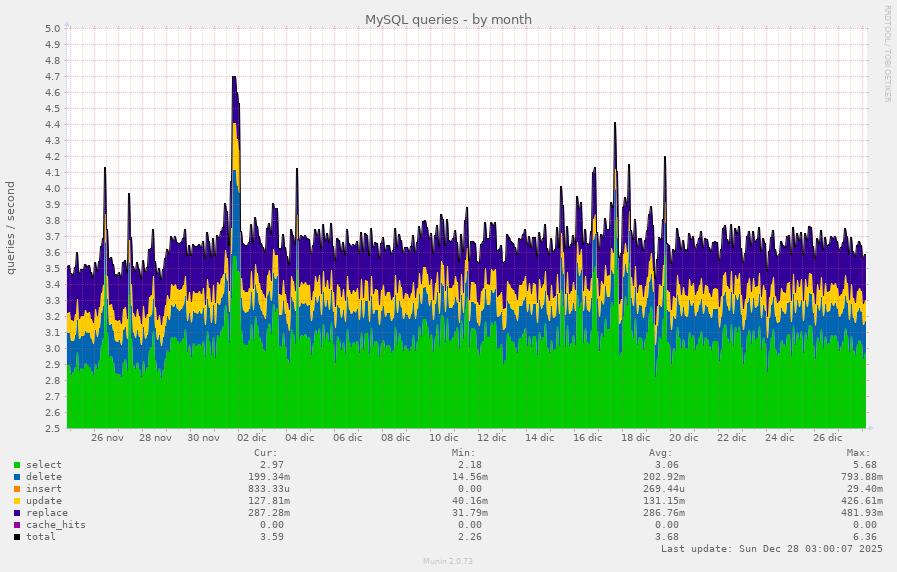Click the update current value 127.81m
The image size is (897, 572).
click(269, 501)
